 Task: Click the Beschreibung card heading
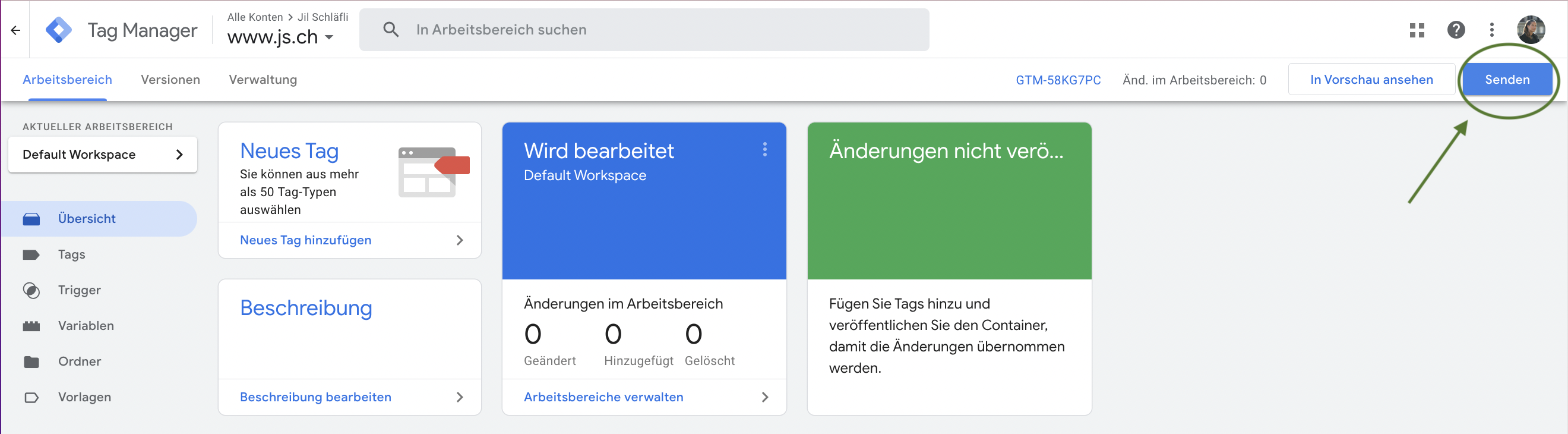pyautogui.click(x=305, y=309)
